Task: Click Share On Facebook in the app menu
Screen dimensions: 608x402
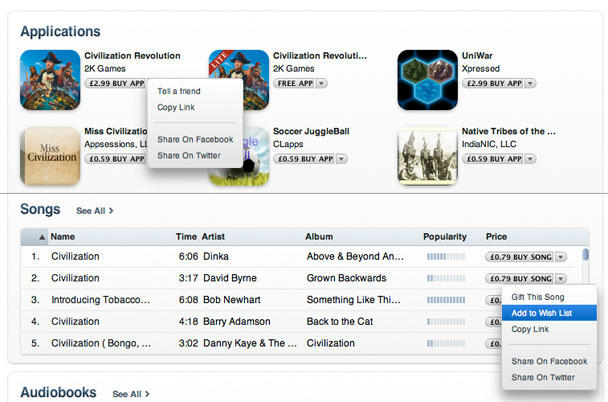Action: (x=195, y=140)
